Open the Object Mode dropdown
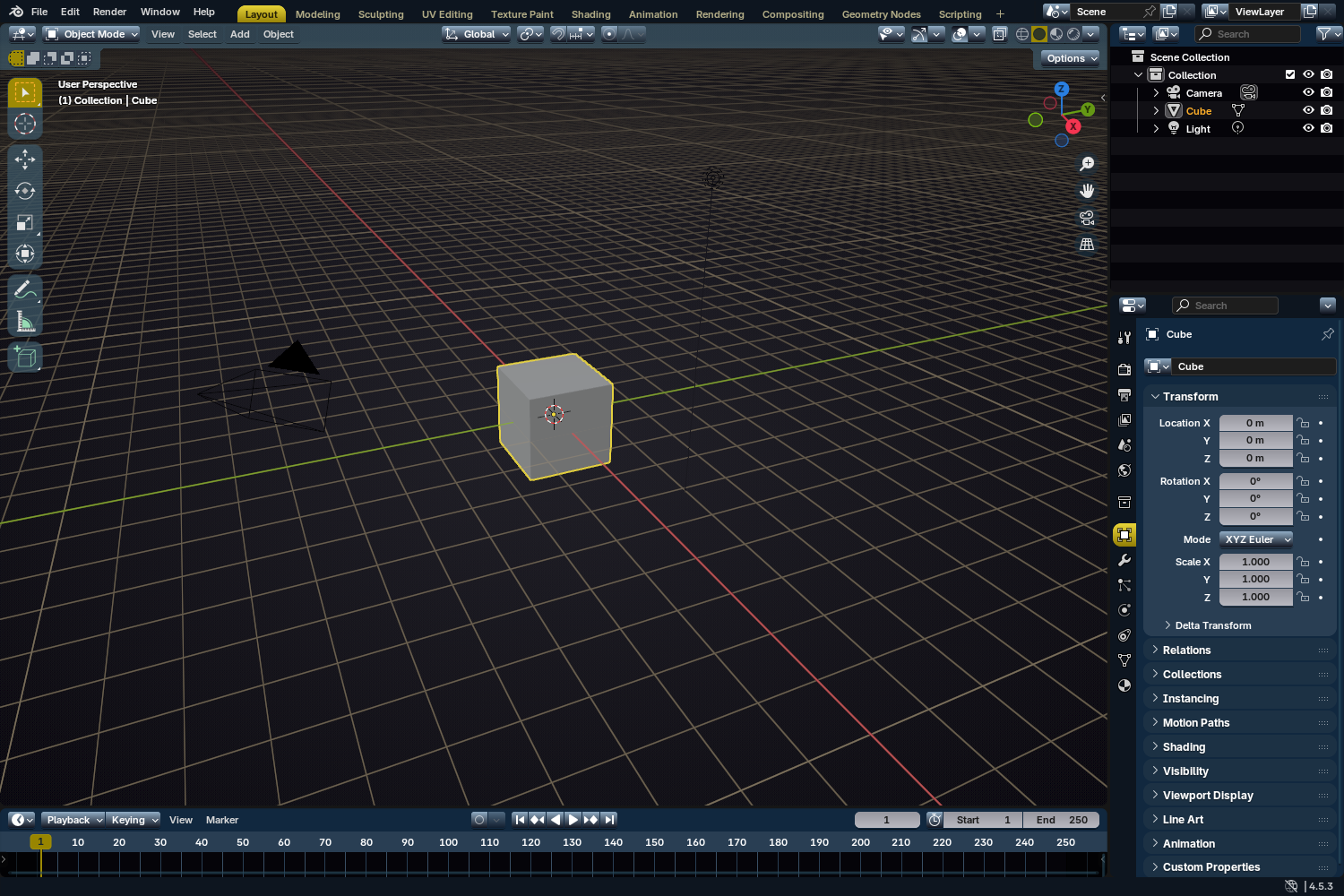 (91, 34)
